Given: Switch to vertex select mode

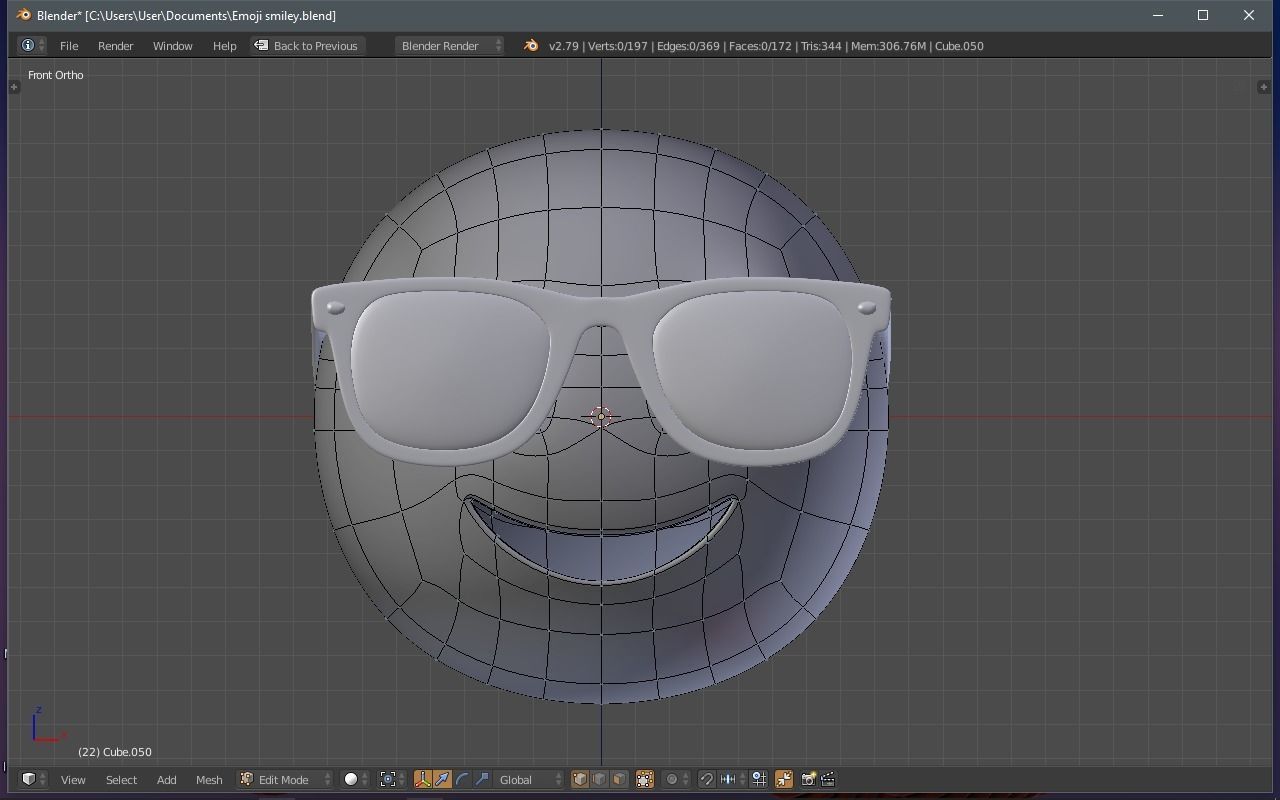Looking at the screenshot, I should pos(579,779).
